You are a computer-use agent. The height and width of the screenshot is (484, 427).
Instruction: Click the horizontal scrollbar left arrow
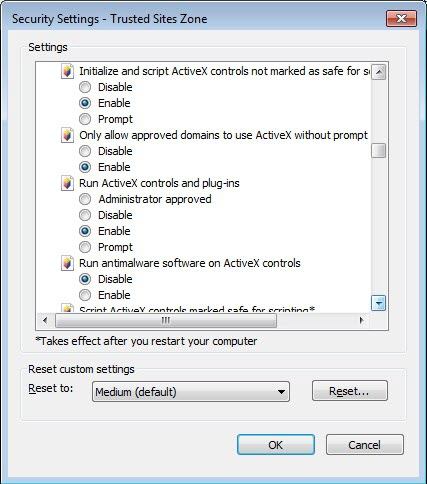pos(45,320)
